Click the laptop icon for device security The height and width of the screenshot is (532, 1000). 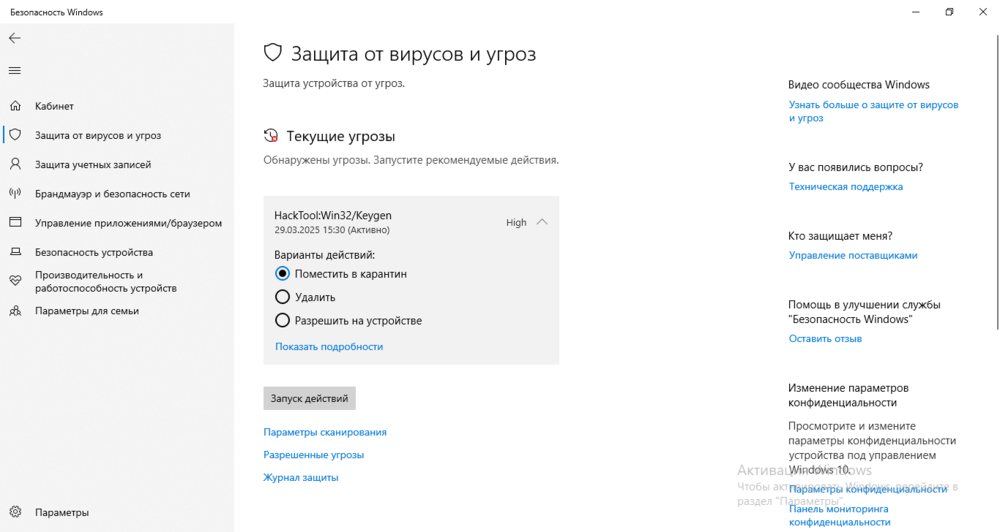15,252
